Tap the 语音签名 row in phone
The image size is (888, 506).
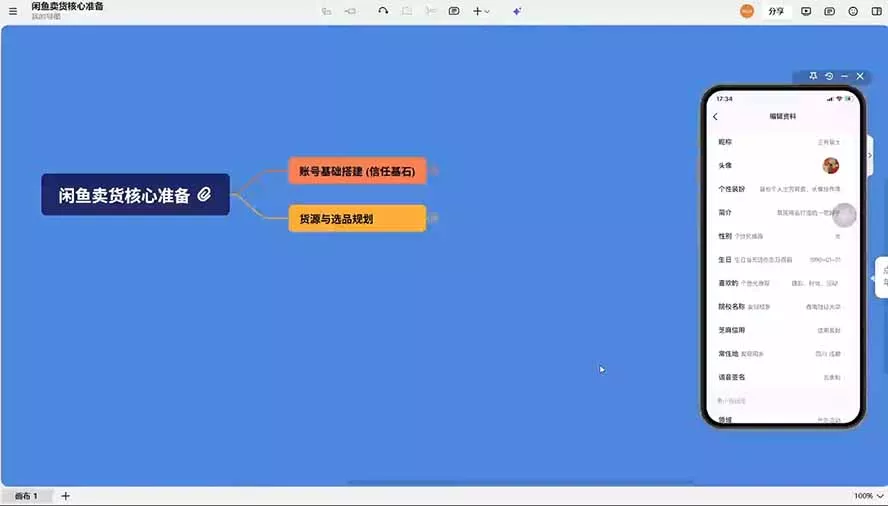pos(783,377)
